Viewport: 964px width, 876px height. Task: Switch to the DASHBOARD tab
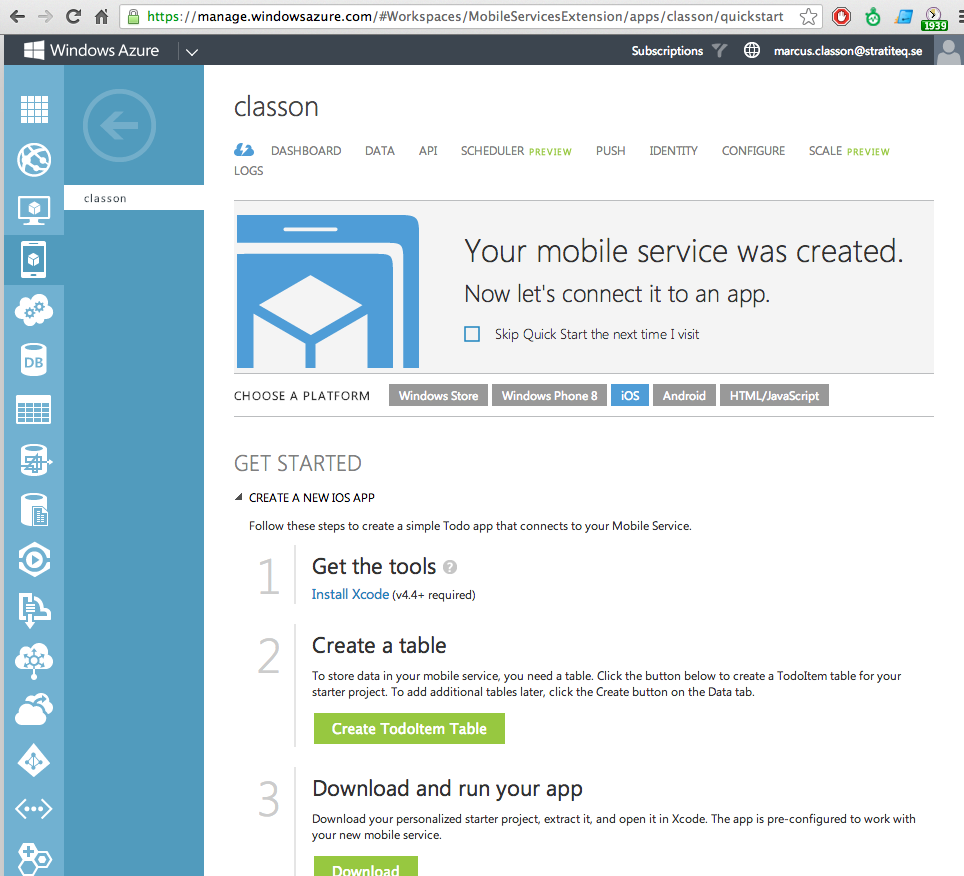click(x=306, y=151)
